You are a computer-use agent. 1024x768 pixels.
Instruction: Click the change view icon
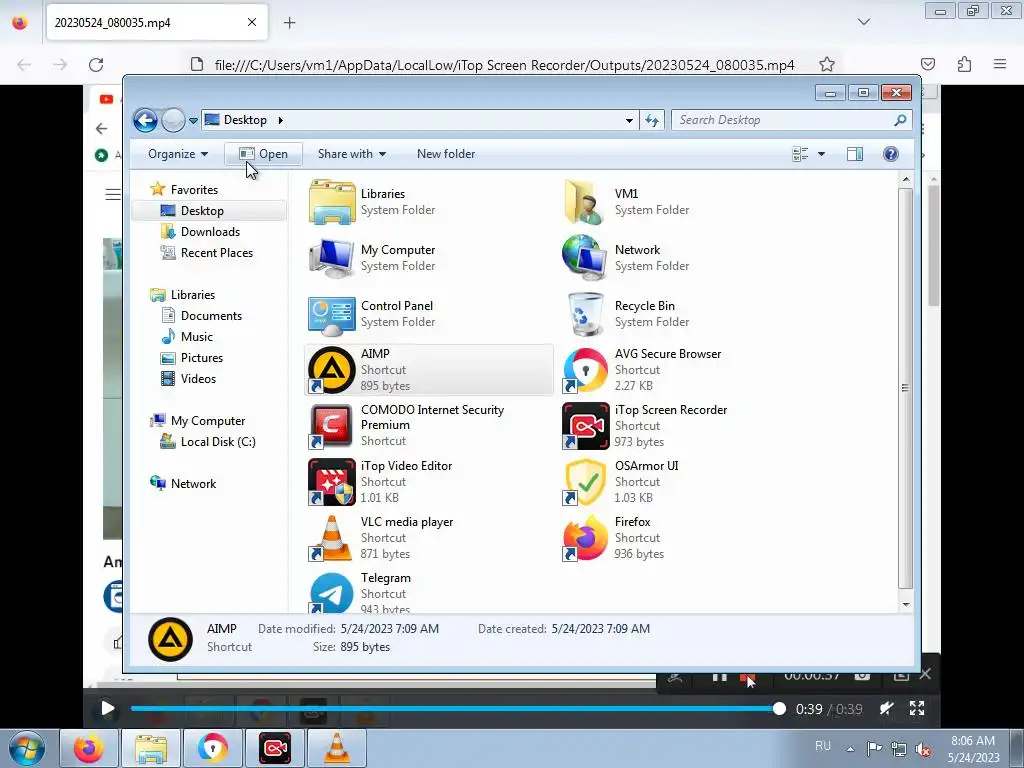coord(800,154)
